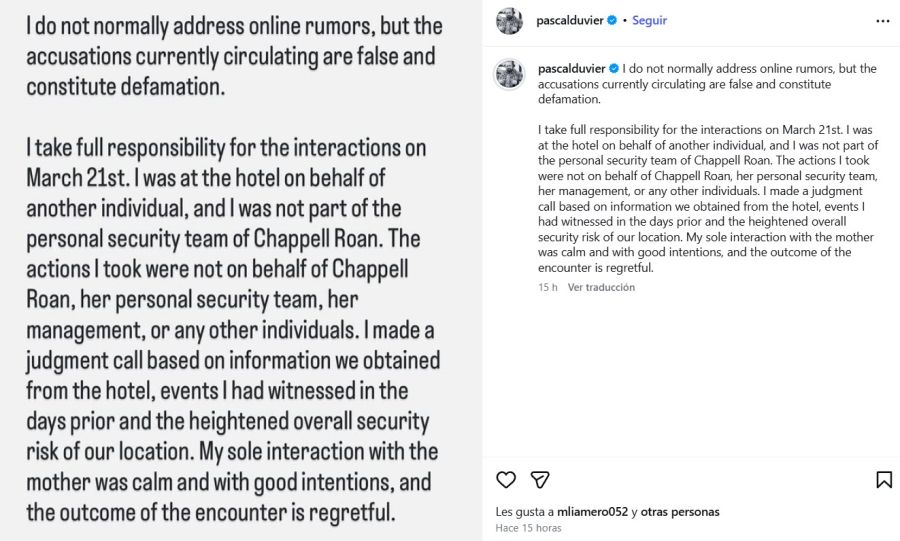Open the three-dot more options menu
This screenshot has width=900, height=541.
coord(882,20)
